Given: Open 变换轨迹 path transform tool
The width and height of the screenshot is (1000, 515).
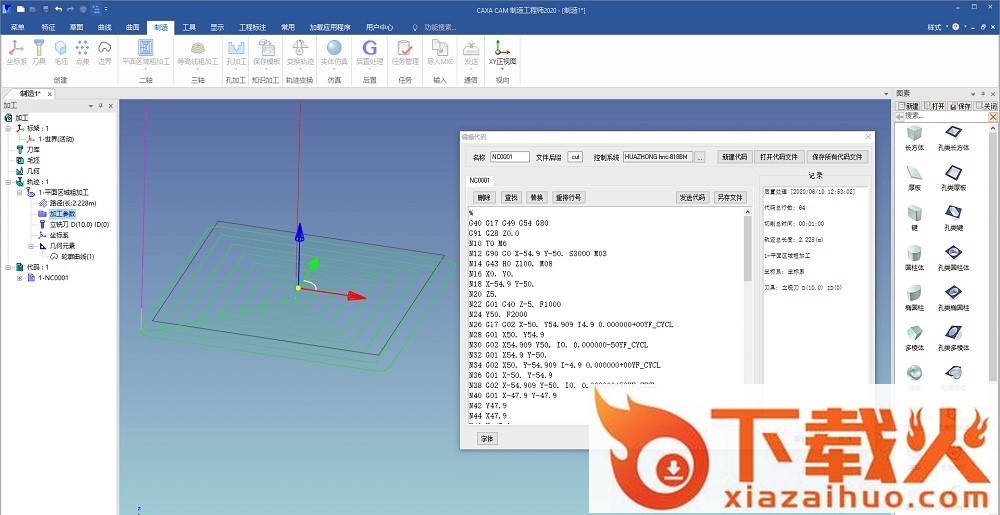Looking at the screenshot, I should (299, 52).
